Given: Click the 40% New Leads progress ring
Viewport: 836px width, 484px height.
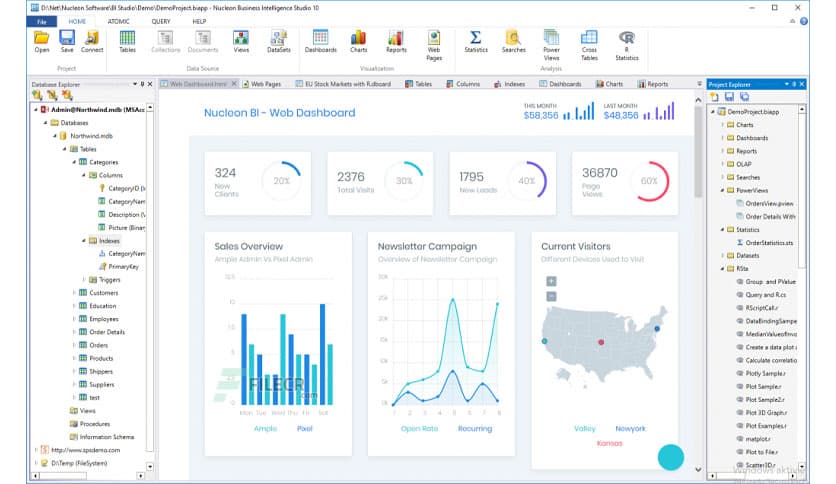Looking at the screenshot, I should pos(527,181).
